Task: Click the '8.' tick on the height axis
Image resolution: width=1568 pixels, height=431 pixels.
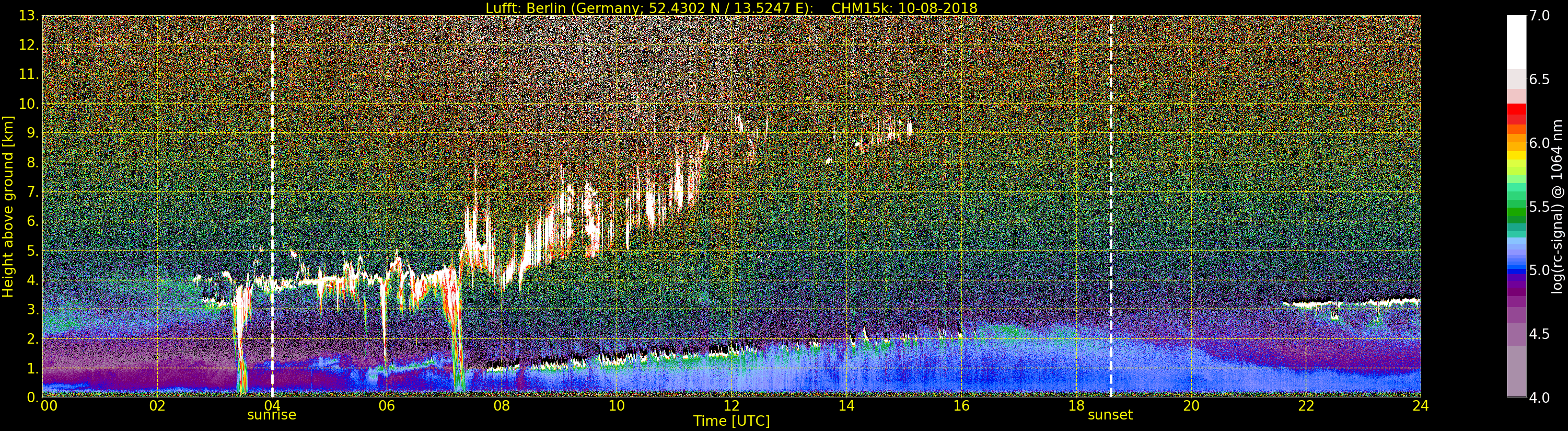Action: click(32, 163)
